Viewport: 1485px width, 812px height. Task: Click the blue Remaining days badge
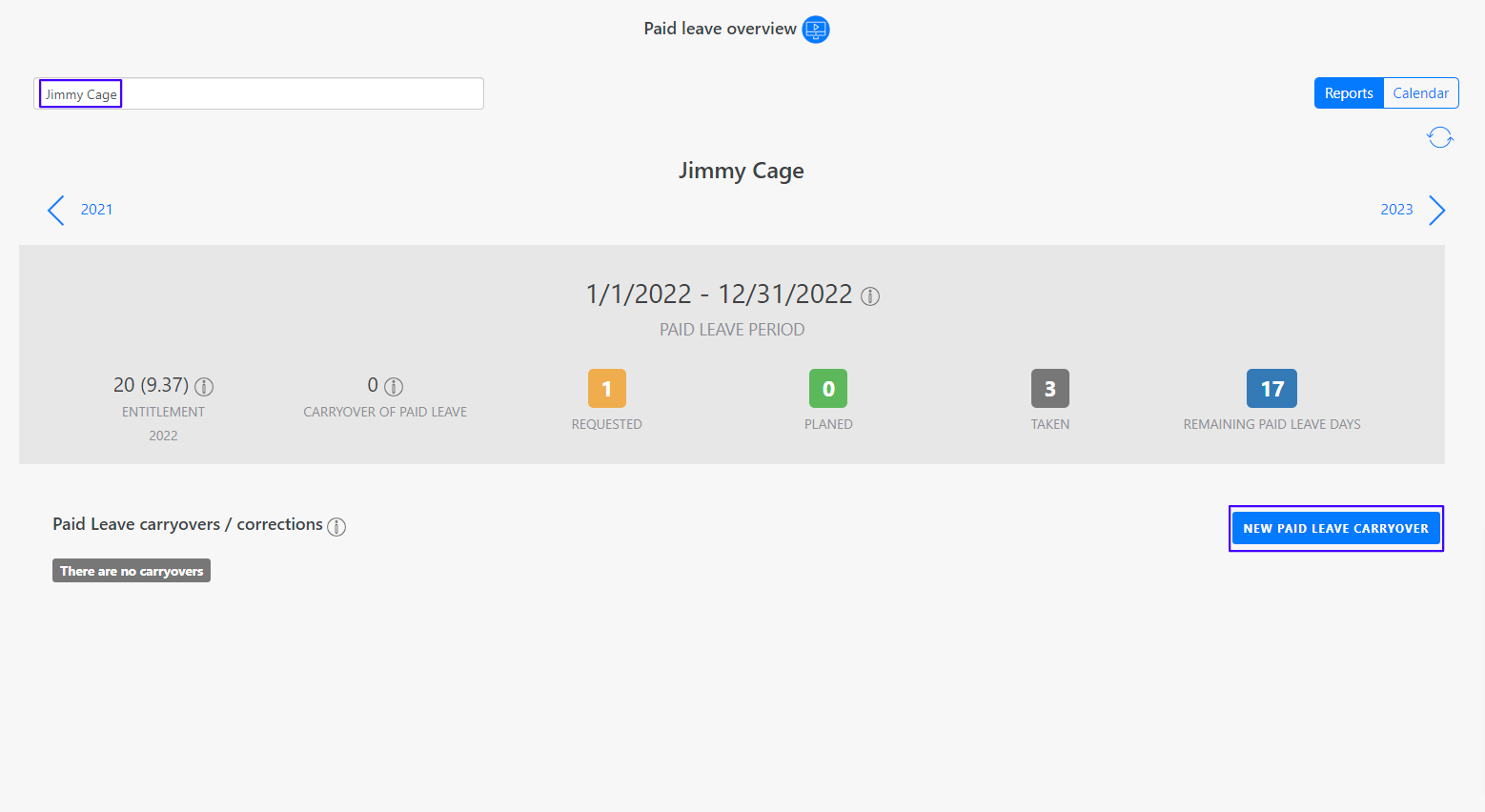click(x=1271, y=389)
